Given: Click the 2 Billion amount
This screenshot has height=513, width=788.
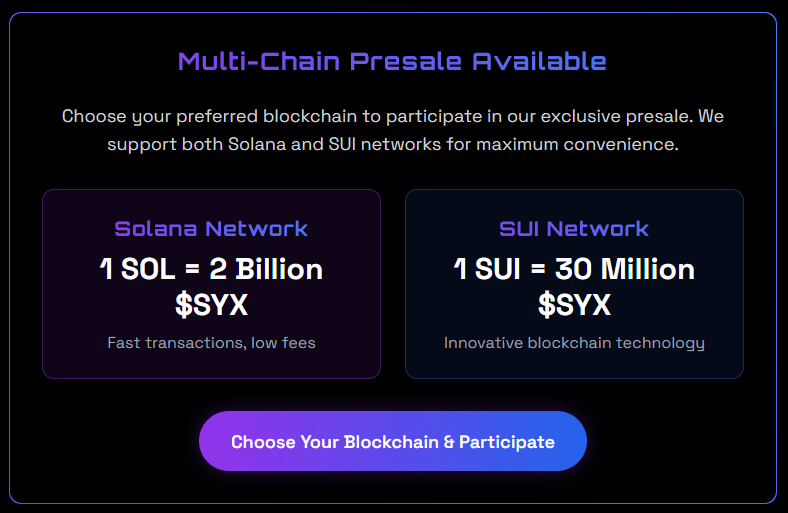Looking at the screenshot, I should (x=267, y=269).
